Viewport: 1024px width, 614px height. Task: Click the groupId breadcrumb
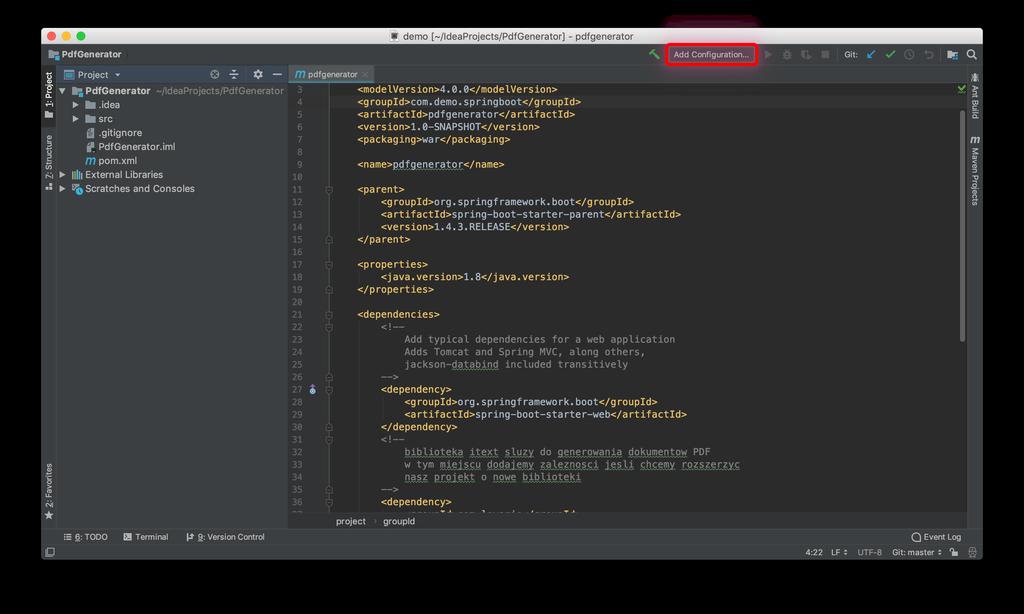398,521
